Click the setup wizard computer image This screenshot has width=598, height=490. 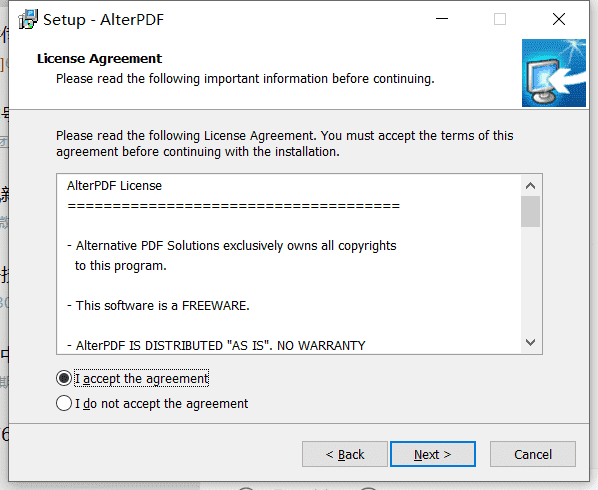pyautogui.click(x=554, y=73)
